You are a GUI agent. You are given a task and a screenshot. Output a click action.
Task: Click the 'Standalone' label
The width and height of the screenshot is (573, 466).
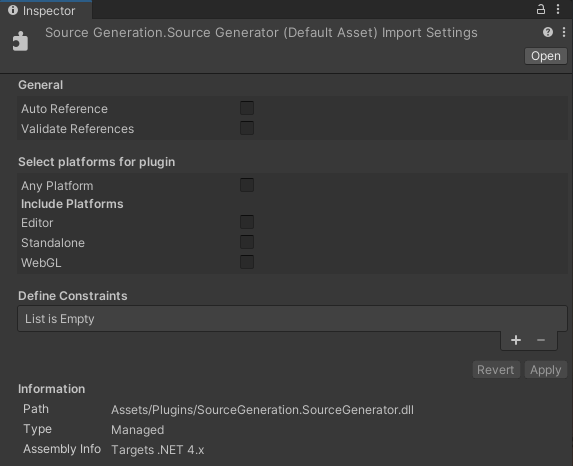(x=53, y=243)
